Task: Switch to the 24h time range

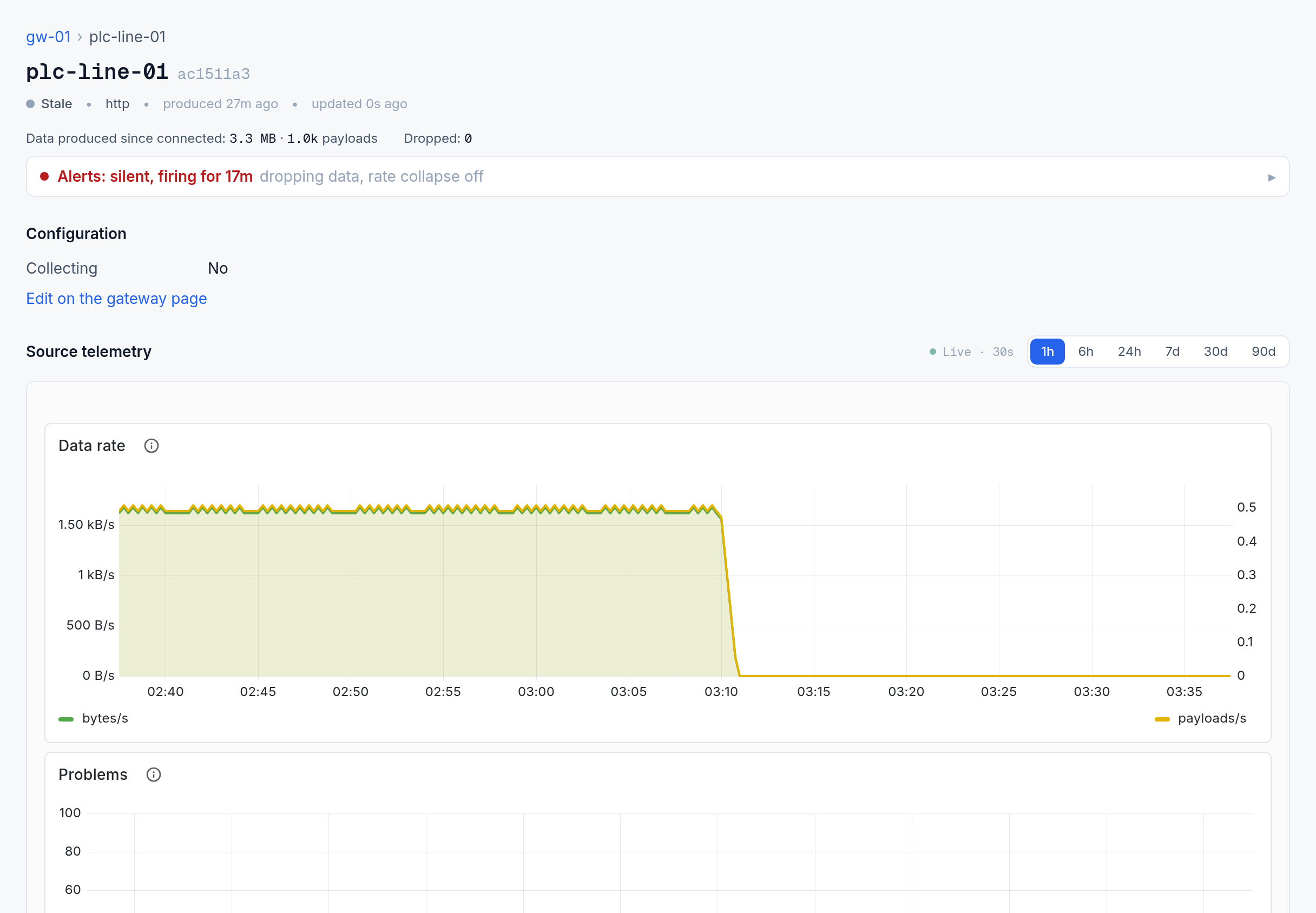Action: point(1129,351)
